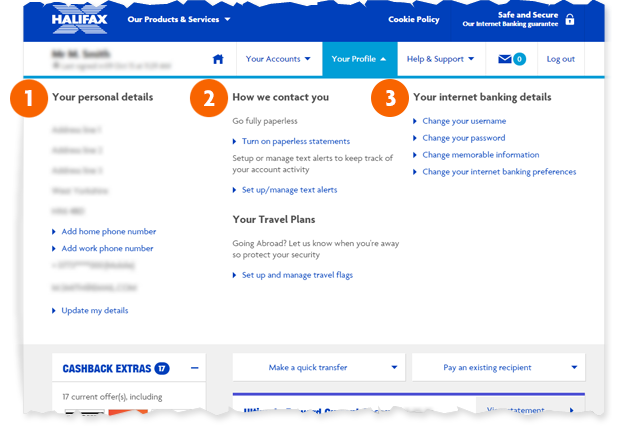Click the Your Travel Plans heading
This screenshot has width=622, height=426.
pos(274,219)
